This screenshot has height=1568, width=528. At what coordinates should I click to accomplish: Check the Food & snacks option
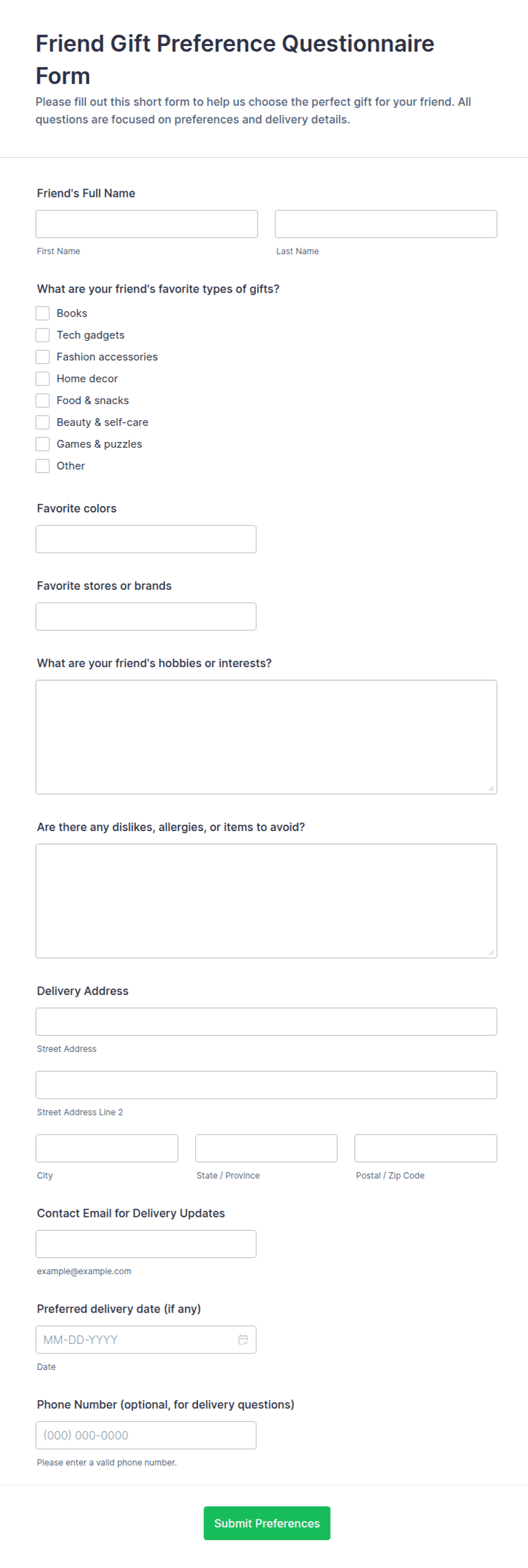43,401
